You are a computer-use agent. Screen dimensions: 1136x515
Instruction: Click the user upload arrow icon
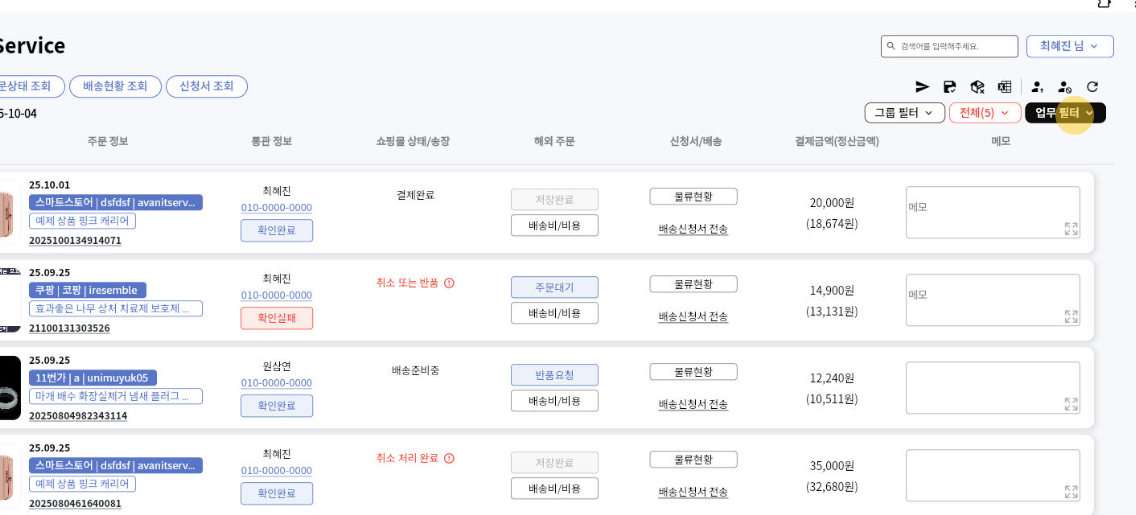point(1037,87)
